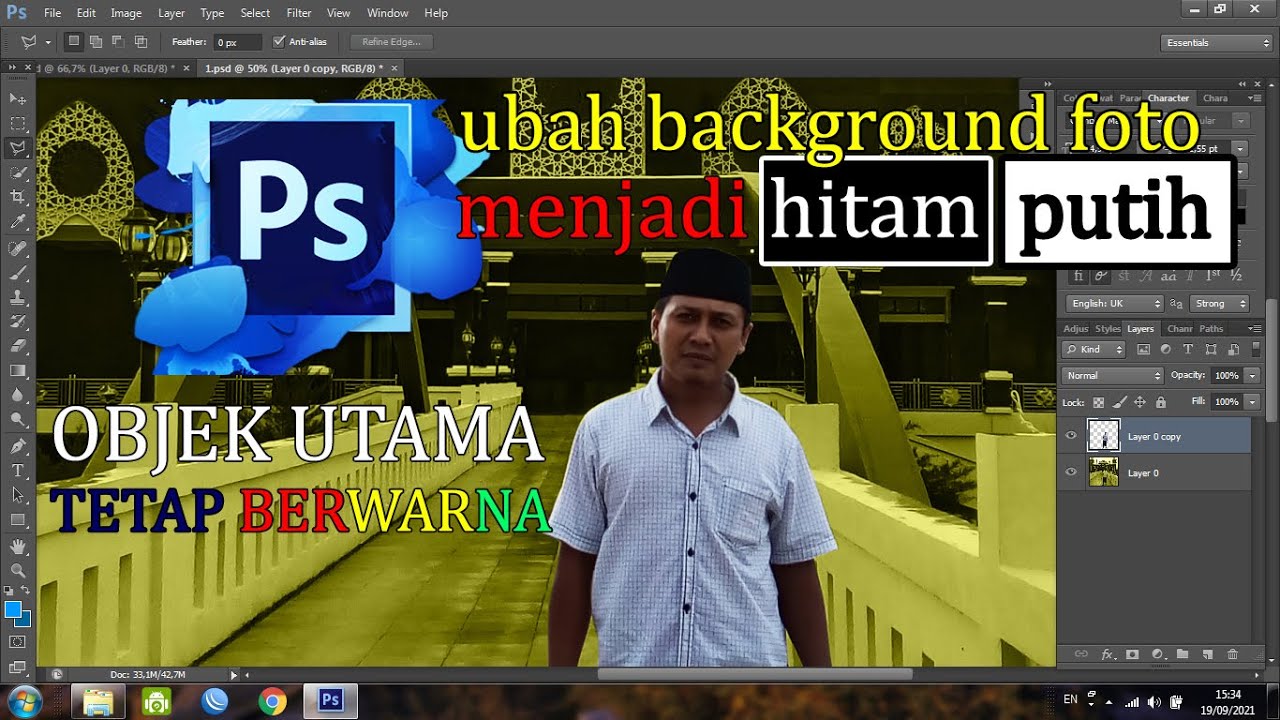1280x720 pixels.
Task: Click Intersect with selection mode icon
Action: (x=141, y=42)
